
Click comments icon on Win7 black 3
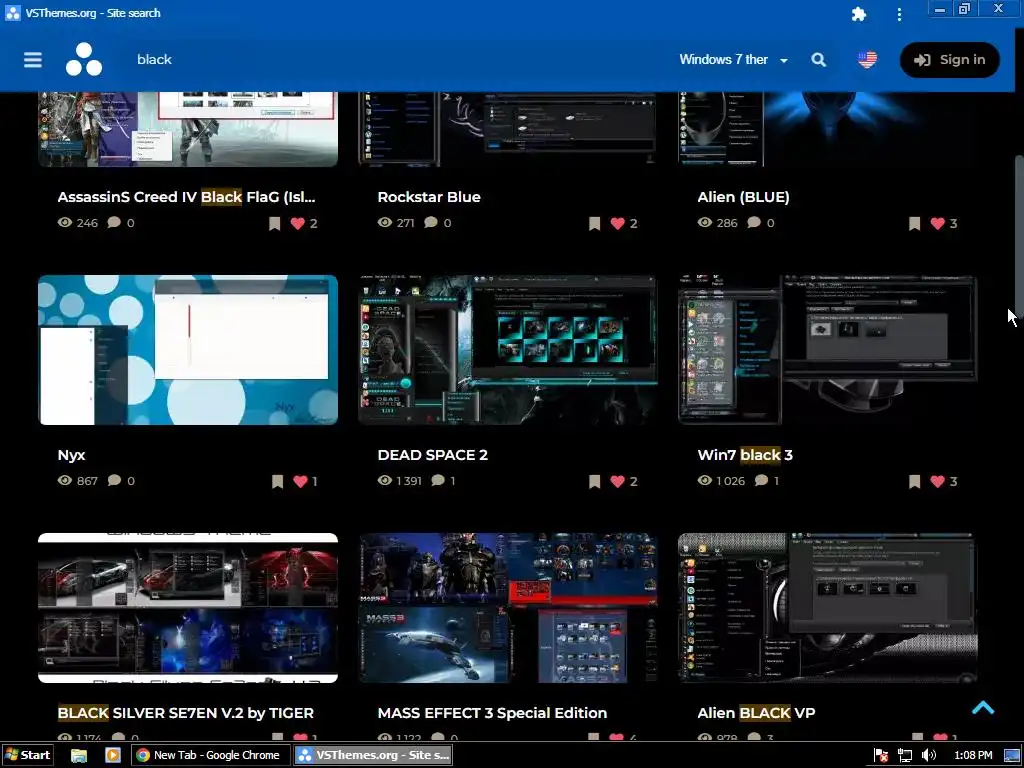point(761,481)
